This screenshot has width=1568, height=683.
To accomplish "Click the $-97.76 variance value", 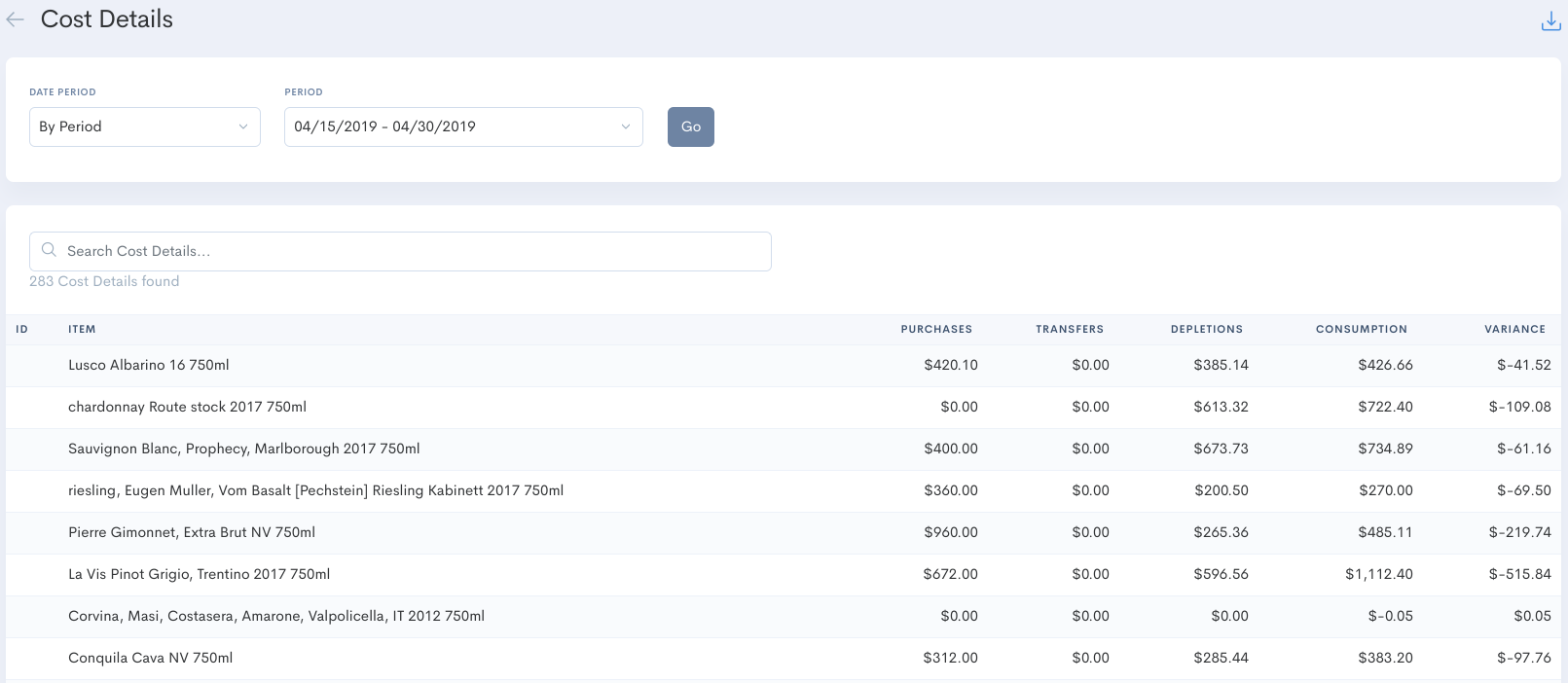I will point(1524,658).
